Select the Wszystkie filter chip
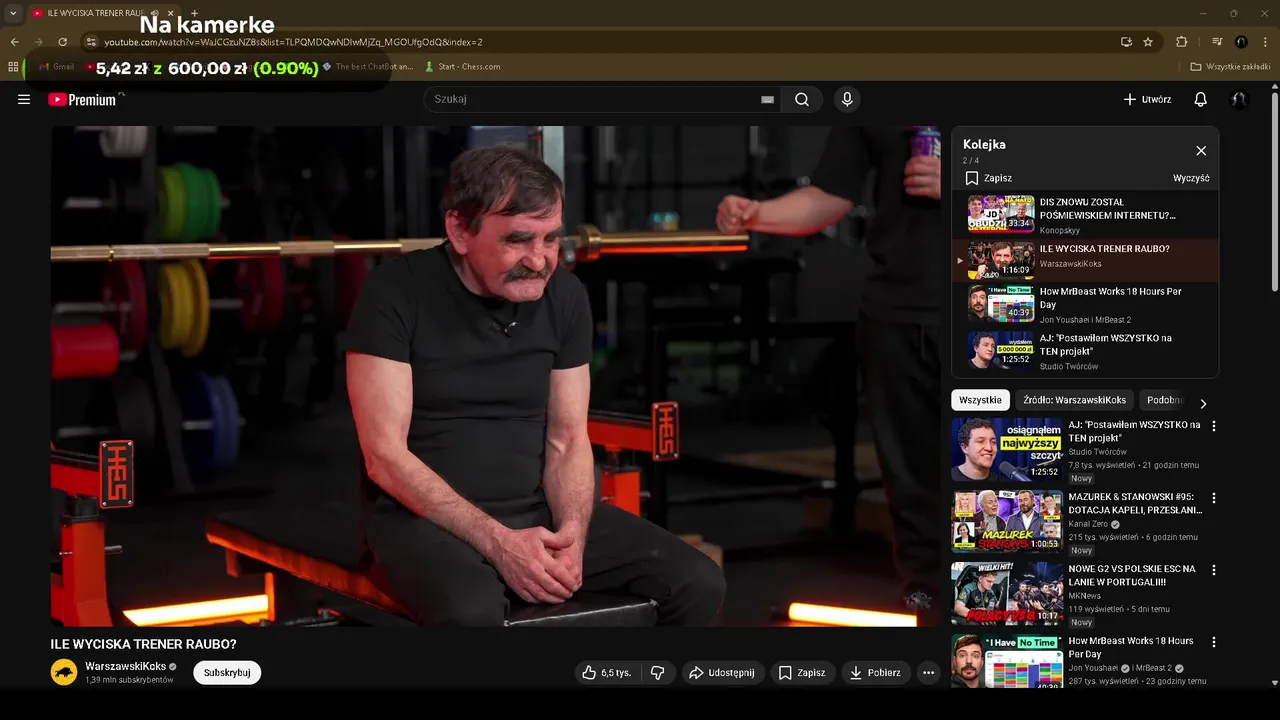The width and height of the screenshot is (1280, 720). (x=980, y=400)
